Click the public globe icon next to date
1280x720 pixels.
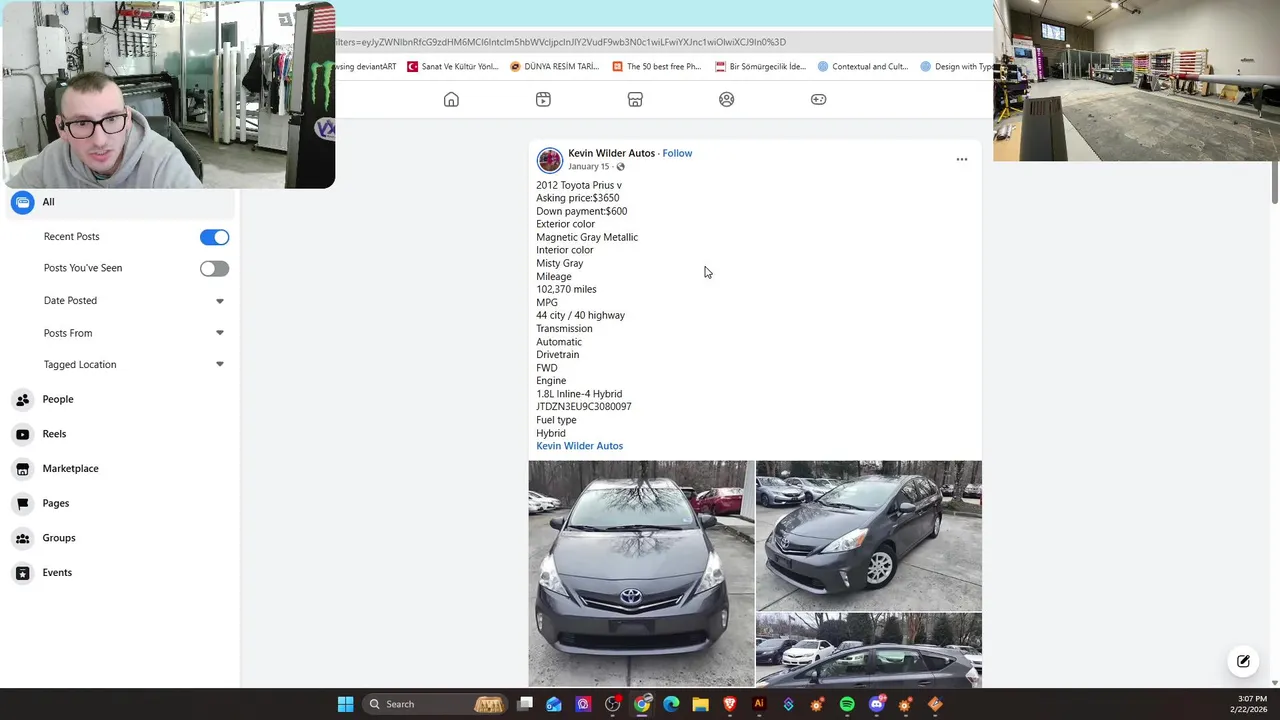pos(620,167)
